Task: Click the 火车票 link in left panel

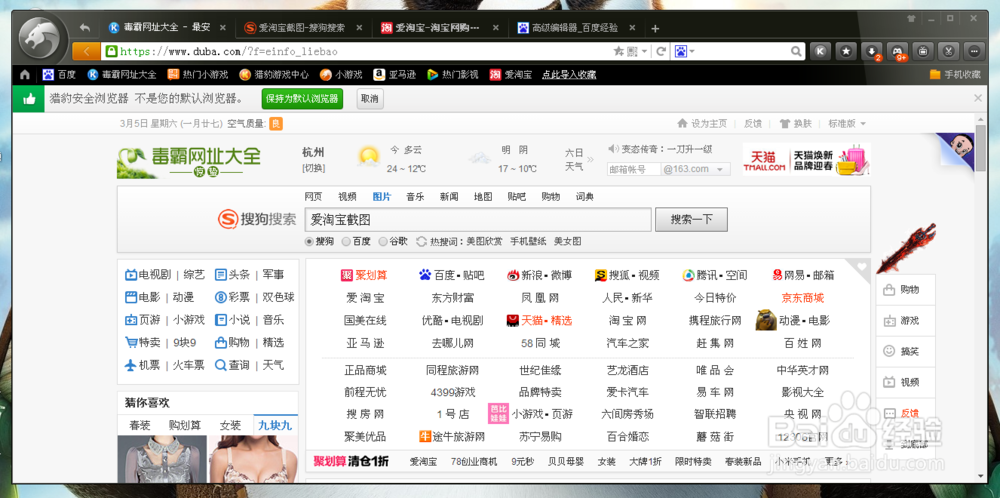Action: pyautogui.click(x=189, y=365)
